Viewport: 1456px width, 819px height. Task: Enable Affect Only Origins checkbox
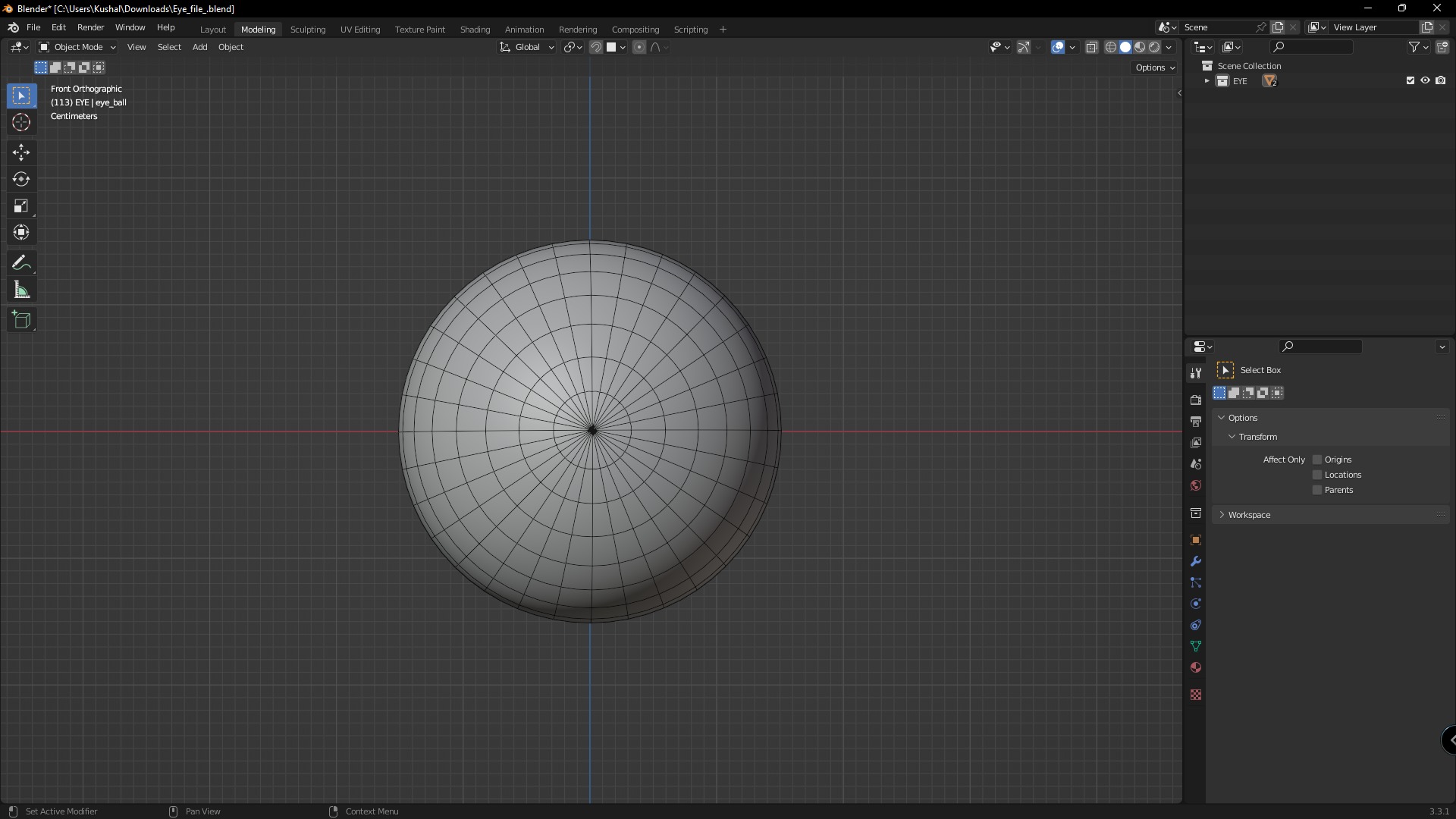1317,460
